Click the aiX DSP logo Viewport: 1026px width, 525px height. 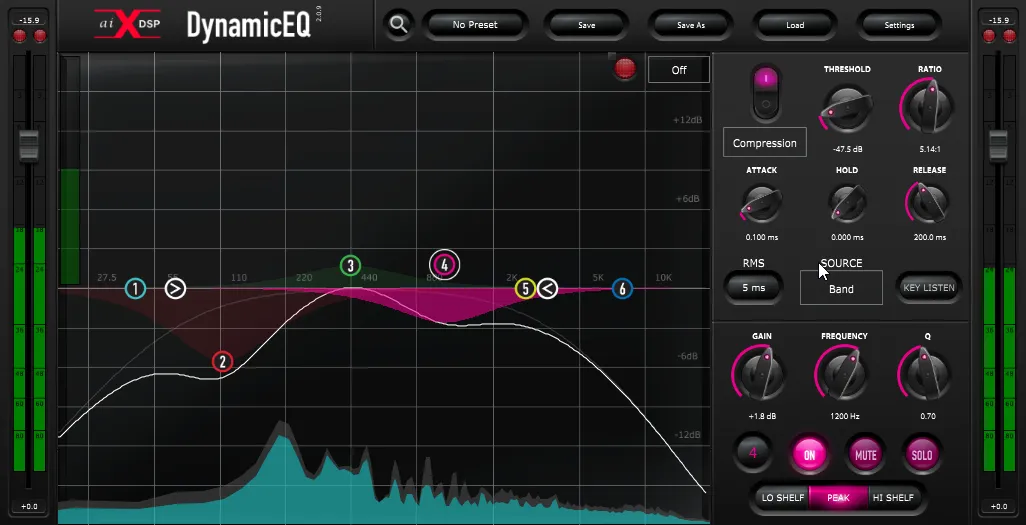128,24
